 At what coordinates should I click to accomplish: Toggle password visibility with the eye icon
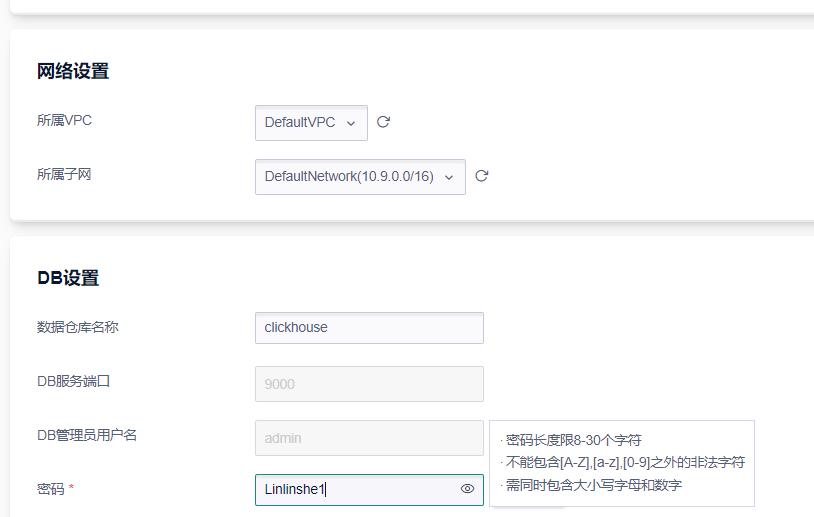click(467, 489)
